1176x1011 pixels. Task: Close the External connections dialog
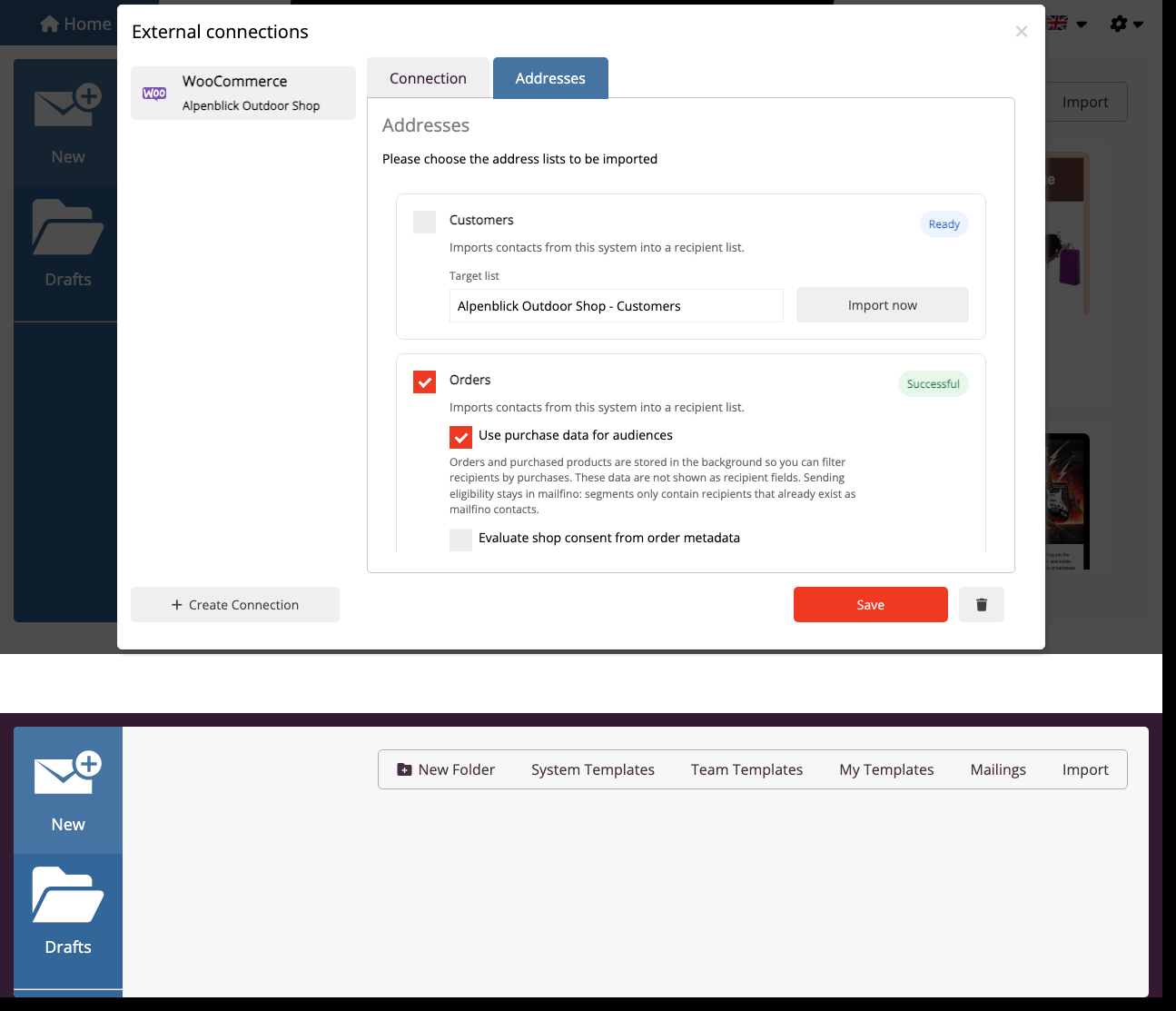tap(1022, 32)
